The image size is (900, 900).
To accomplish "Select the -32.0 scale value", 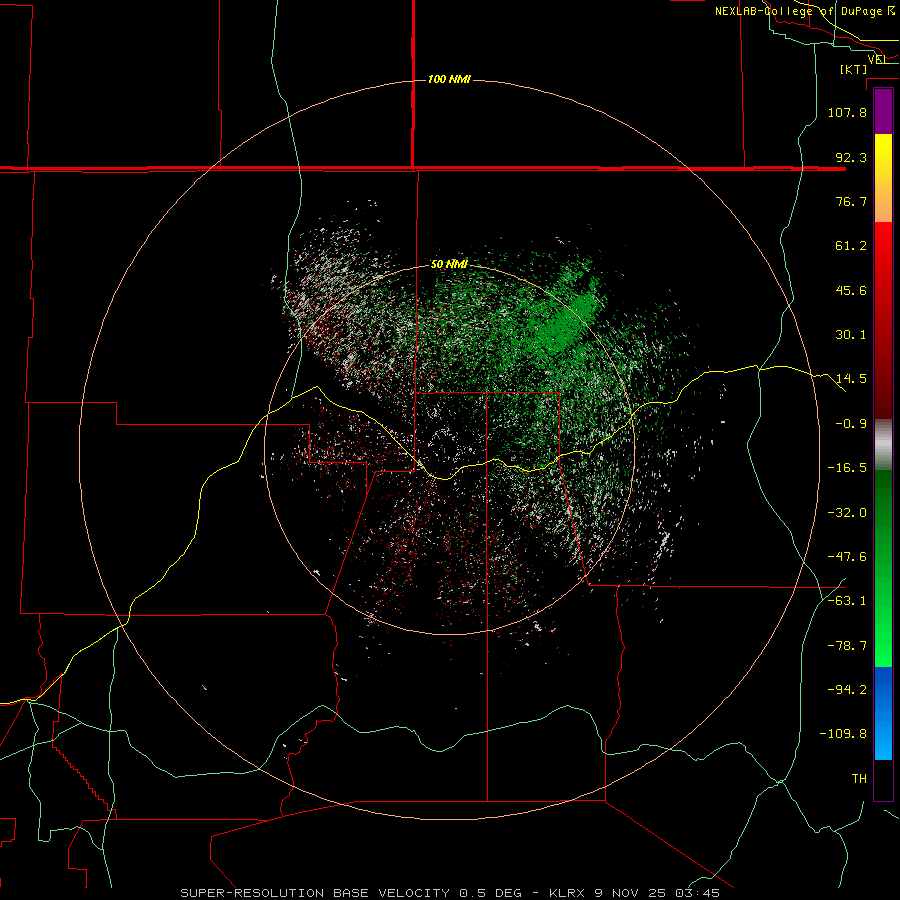I will pyautogui.click(x=847, y=513).
